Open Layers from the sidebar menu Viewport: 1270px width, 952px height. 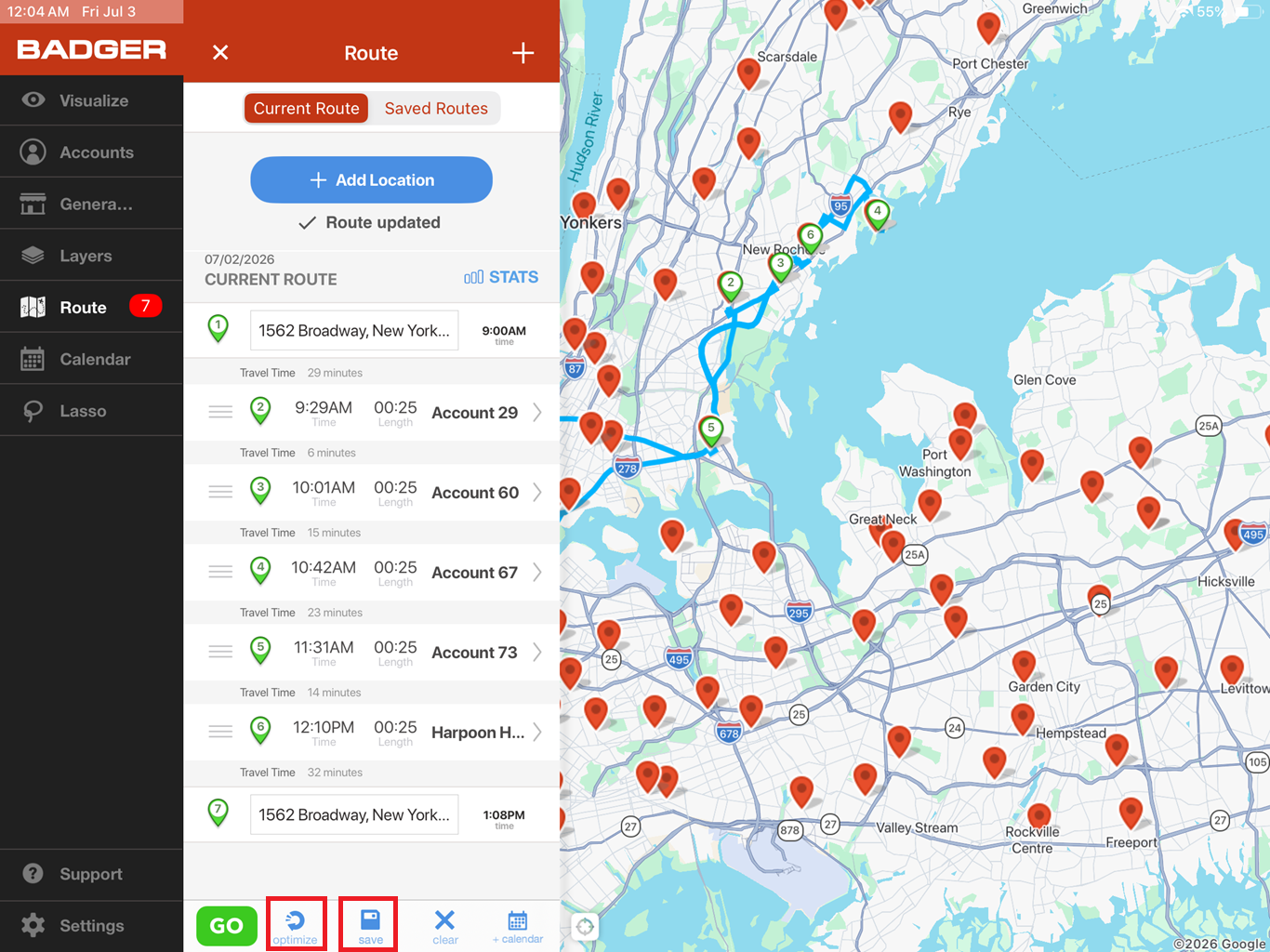tap(91, 256)
